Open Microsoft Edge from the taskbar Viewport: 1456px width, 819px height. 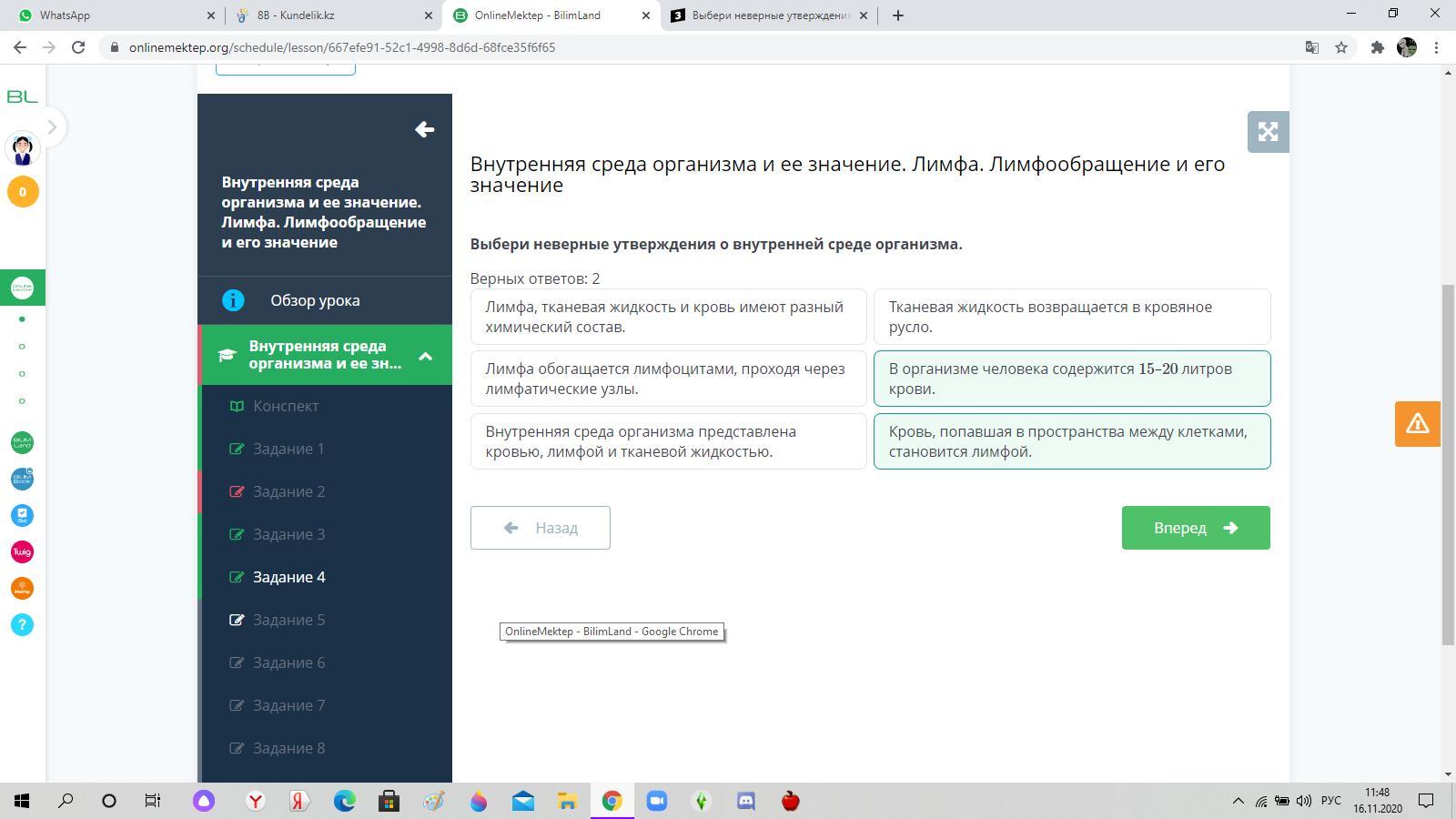click(x=344, y=801)
